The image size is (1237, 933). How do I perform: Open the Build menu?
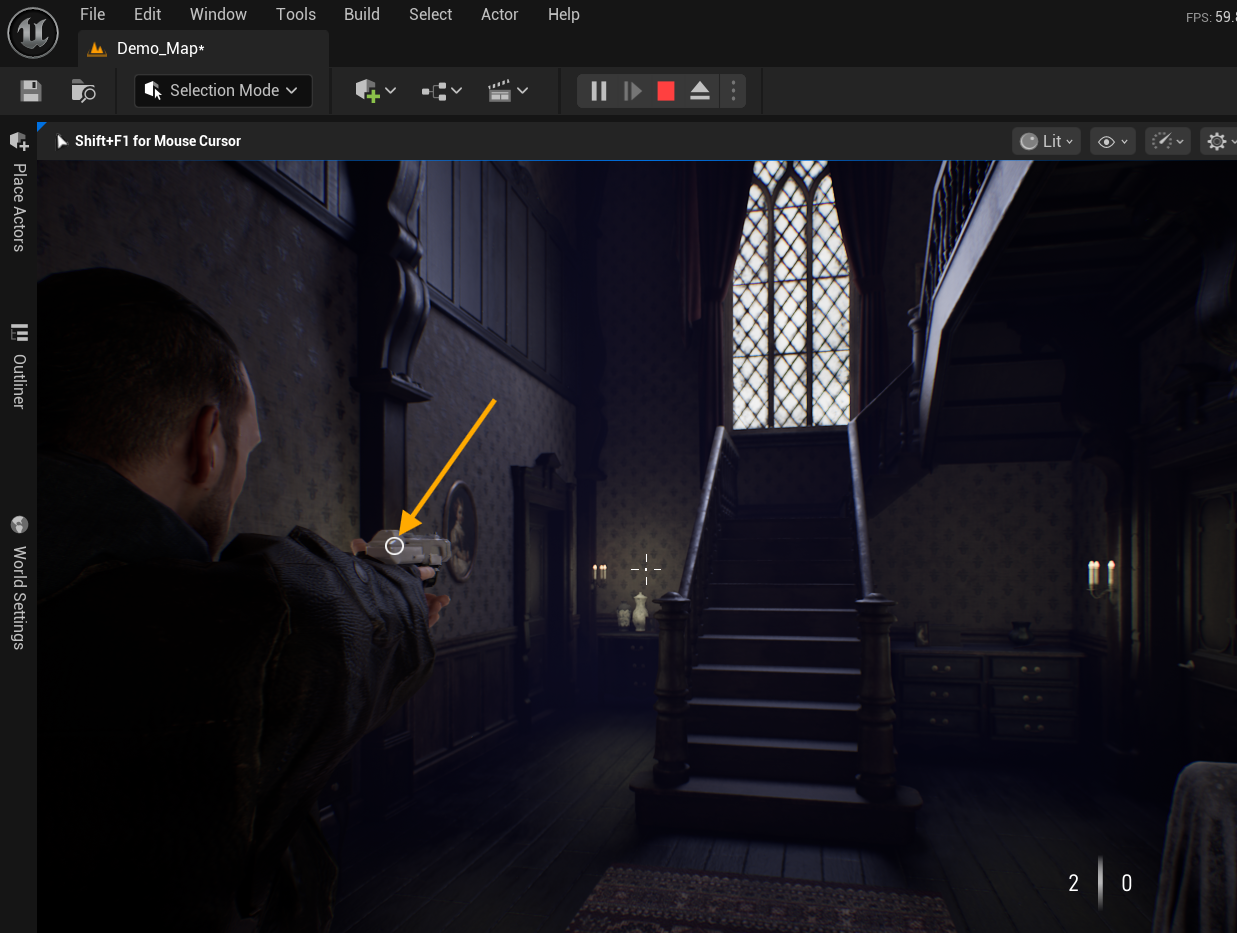(x=361, y=14)
